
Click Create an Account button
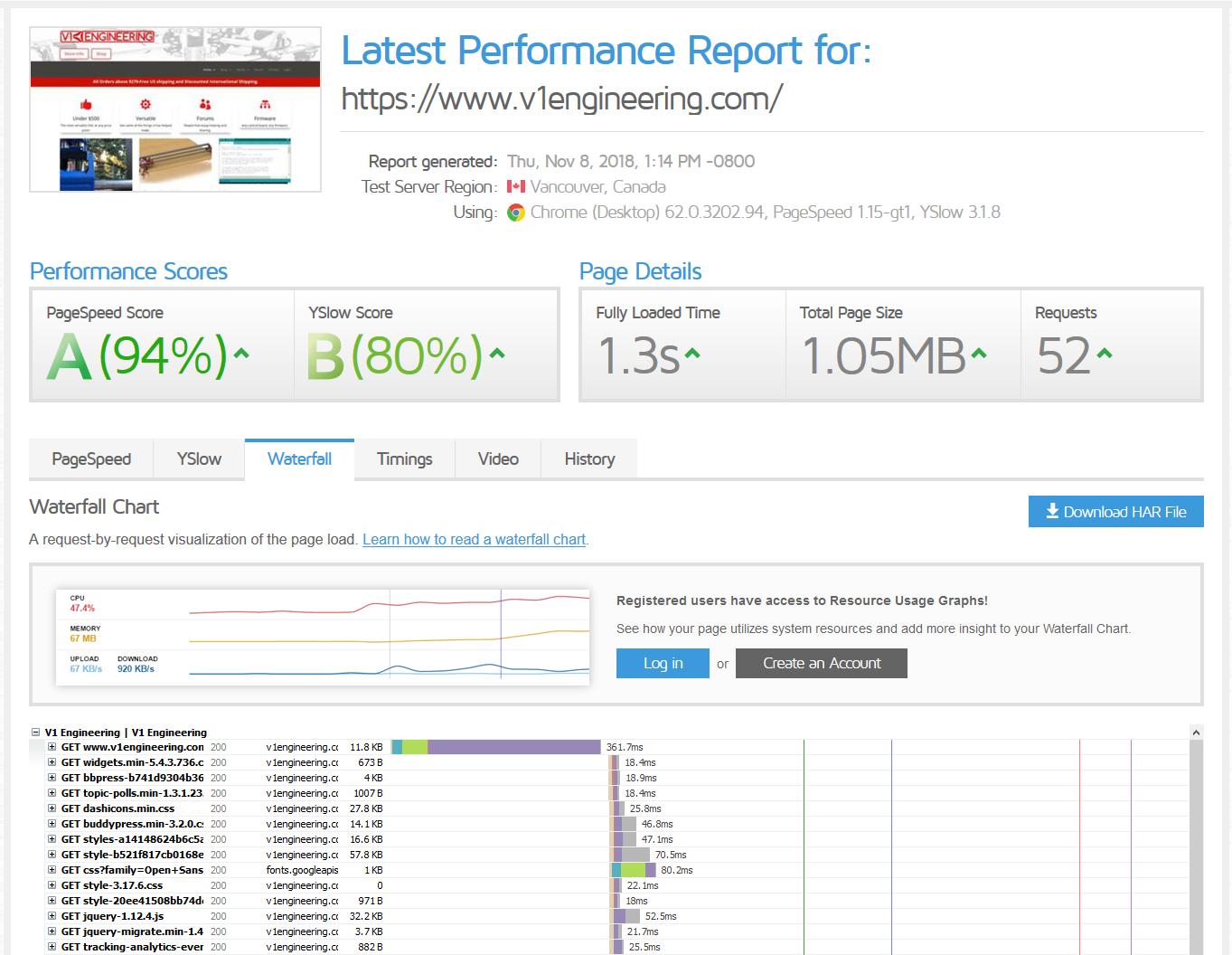point(822,663)
